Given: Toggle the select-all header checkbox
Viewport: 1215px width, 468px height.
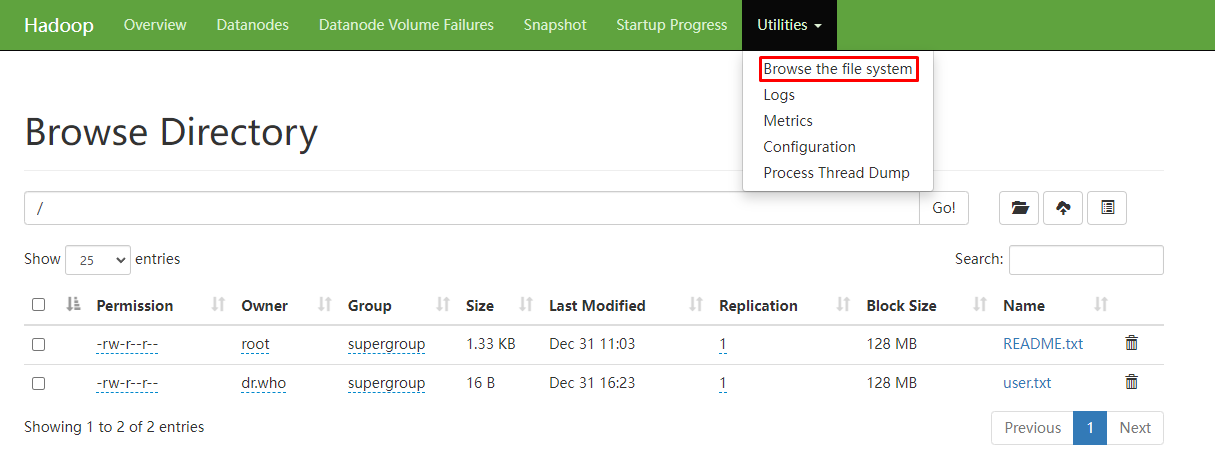Looking at the screenshot, I should 39,305.
